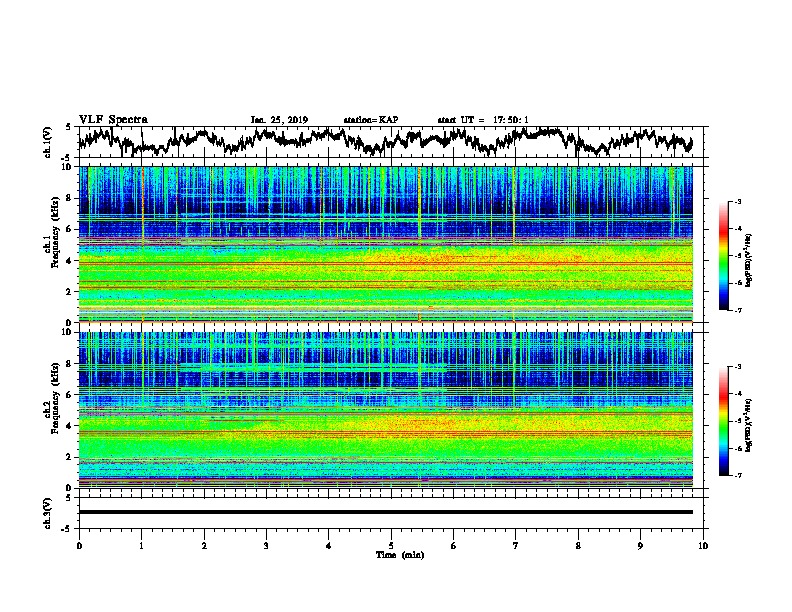Click time axis tick label "1"
Screen dimensions: 792x612
(x=141, y=546)
